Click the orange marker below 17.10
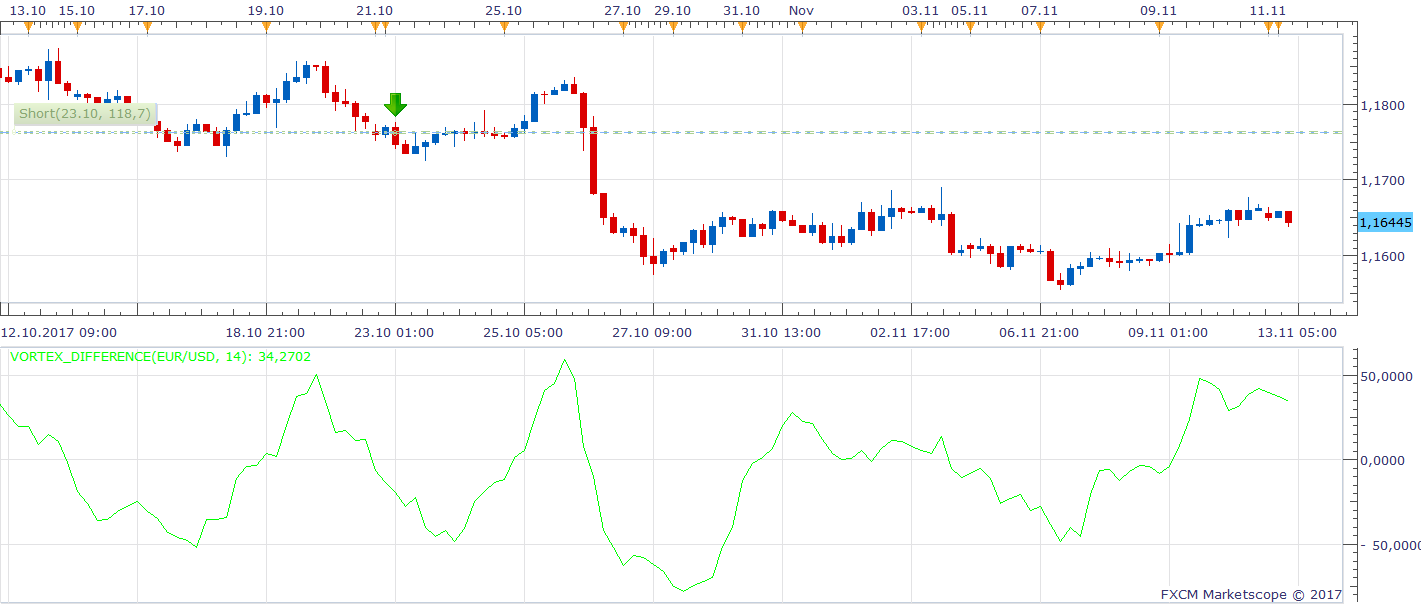Screen dimensions: 1423x604 [x=147, y=27]
